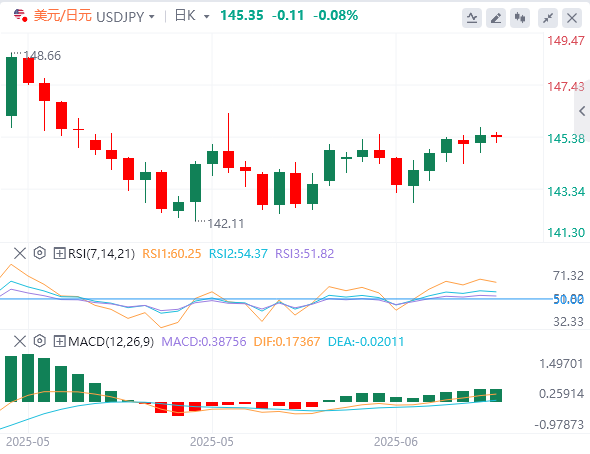Click the 142.11 low price marker

click(x=226, y=224)
